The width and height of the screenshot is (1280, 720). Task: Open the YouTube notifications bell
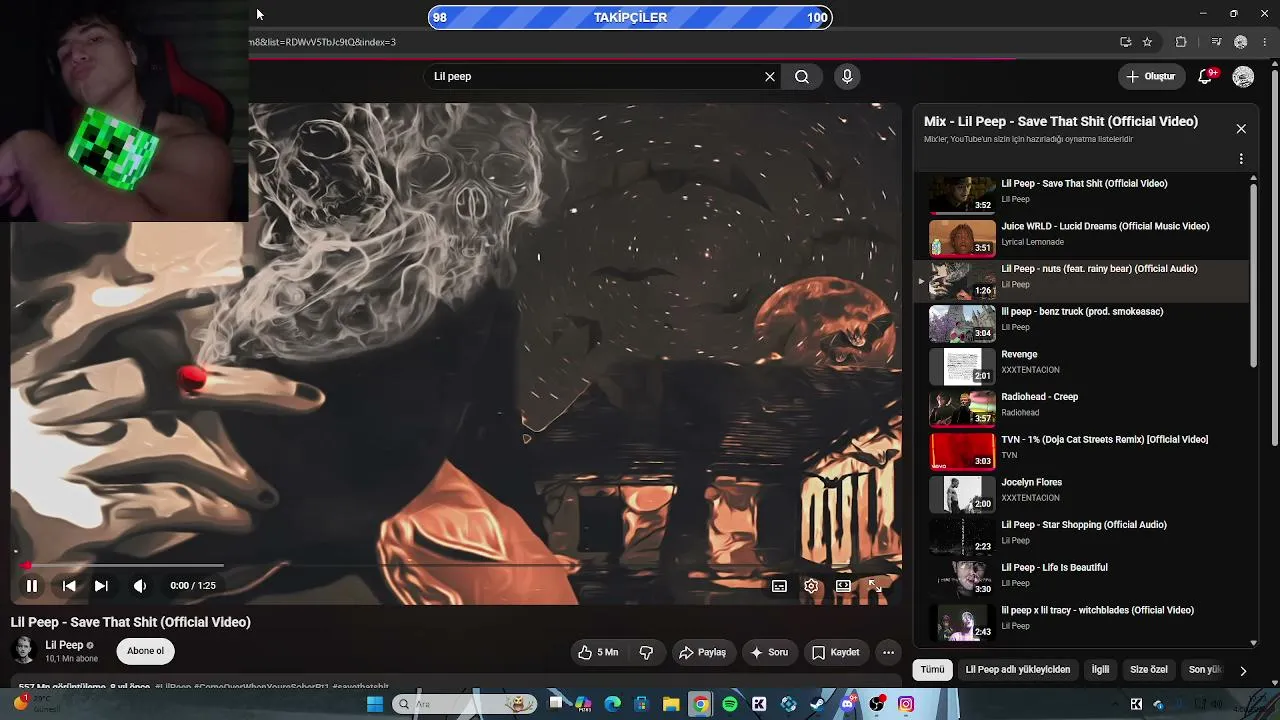point(1206,76)
